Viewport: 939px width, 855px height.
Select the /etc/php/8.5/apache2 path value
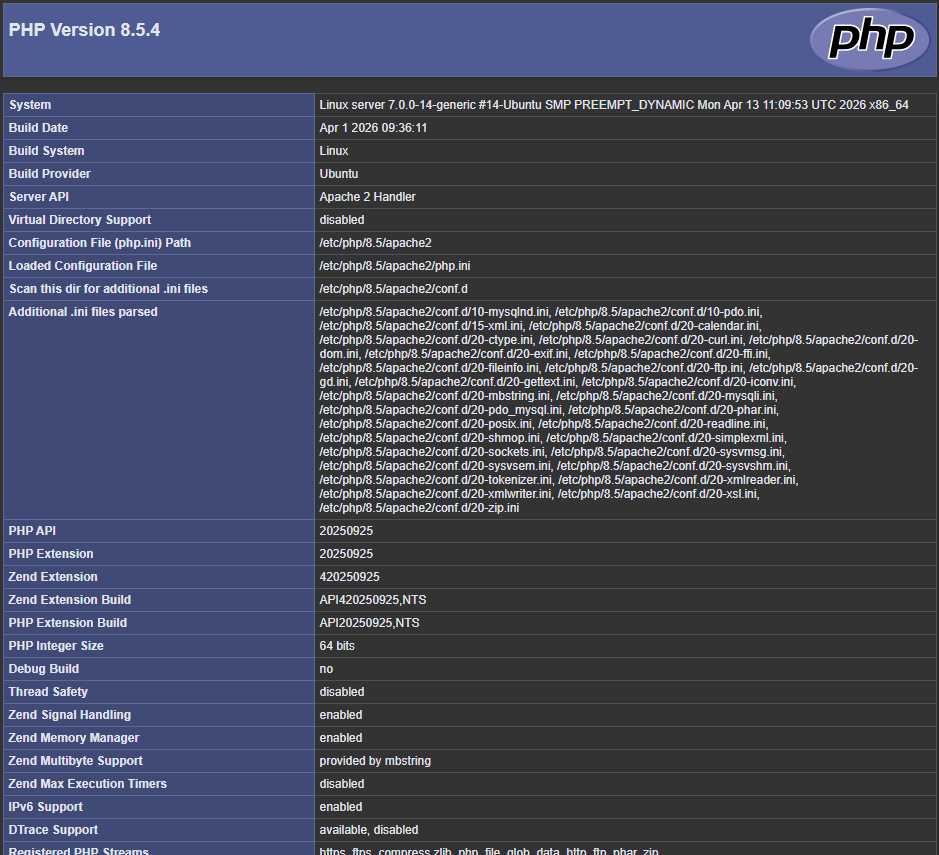point(375,242)
